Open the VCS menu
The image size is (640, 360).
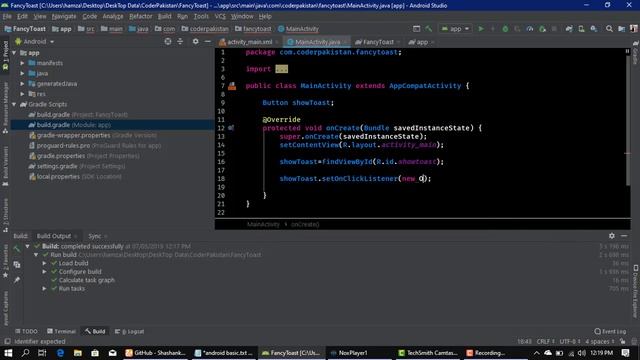(x=220, y=16)
